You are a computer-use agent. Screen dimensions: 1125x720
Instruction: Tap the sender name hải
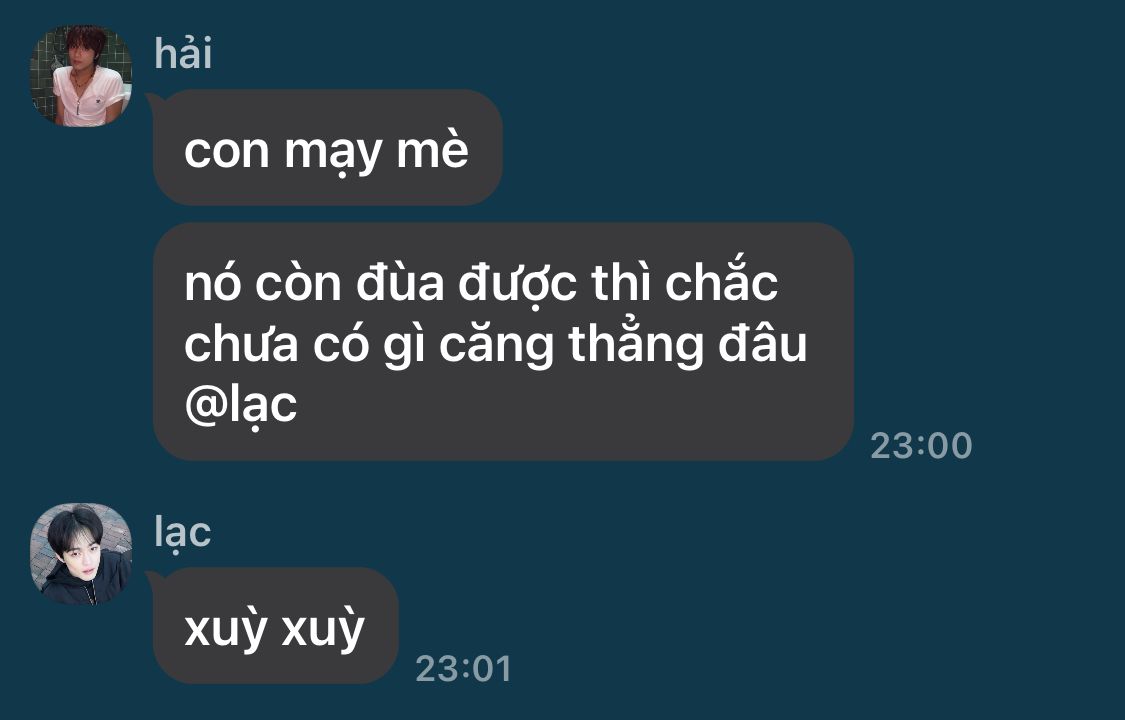[183, 55]
